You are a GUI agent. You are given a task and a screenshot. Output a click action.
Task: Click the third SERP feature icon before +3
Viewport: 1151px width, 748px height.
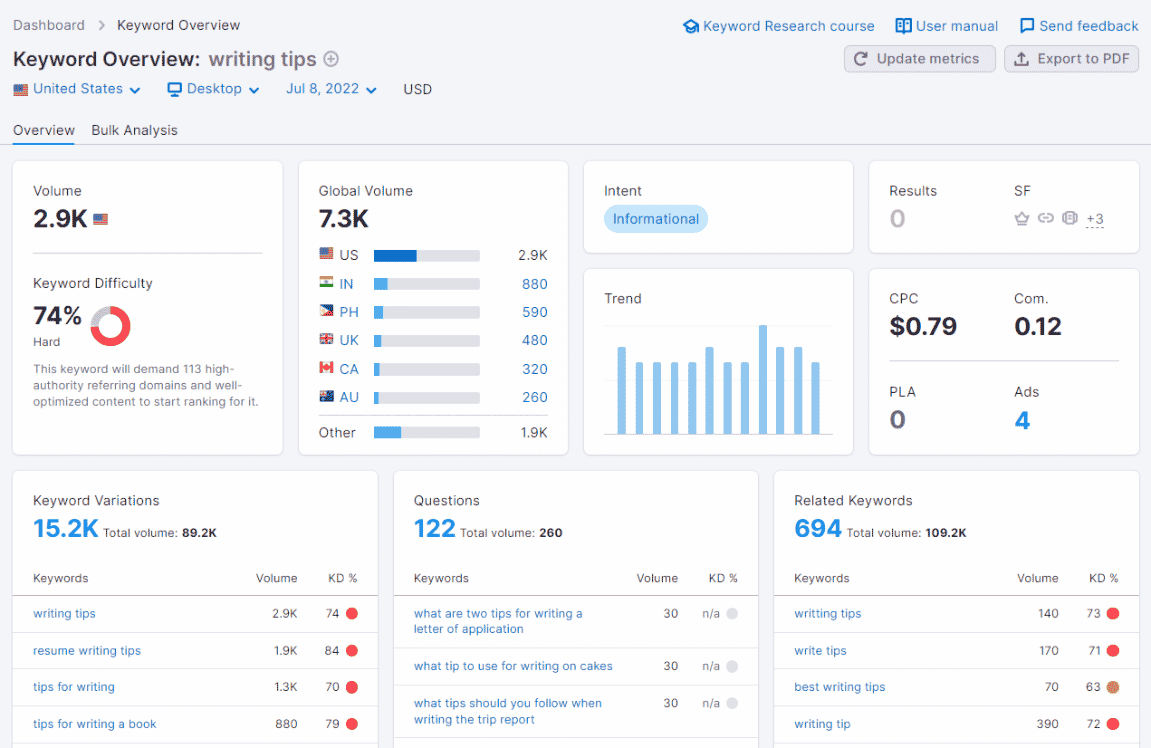click(1070, 218)
